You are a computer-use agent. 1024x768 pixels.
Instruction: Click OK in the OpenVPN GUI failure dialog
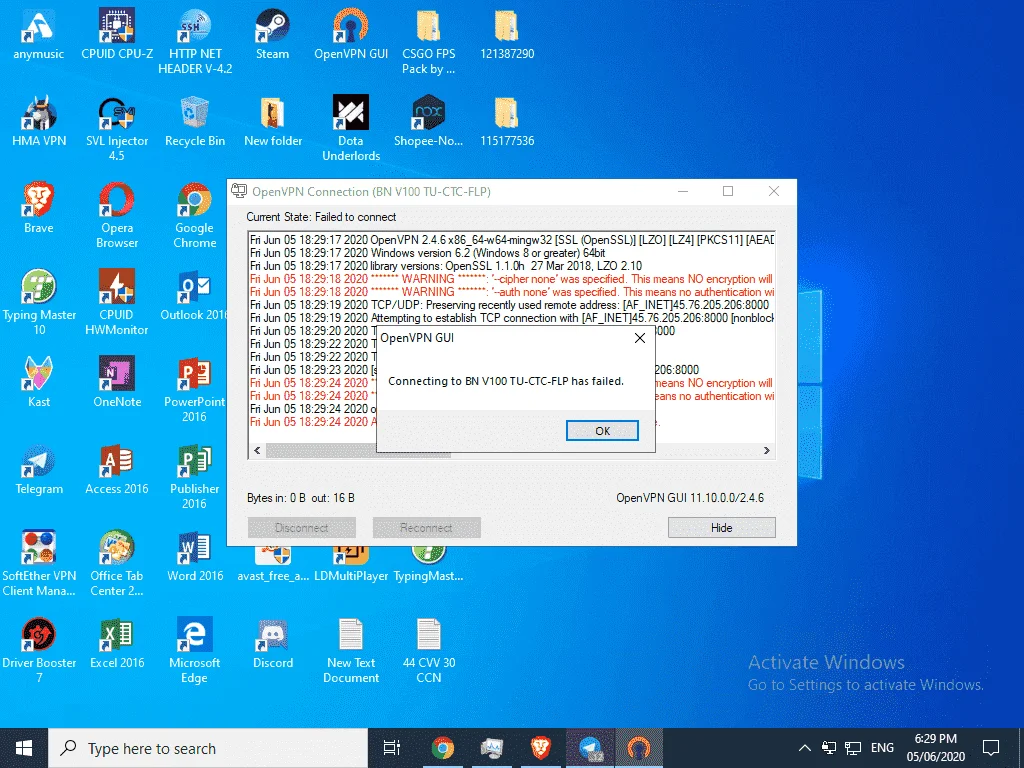(602, 431)
